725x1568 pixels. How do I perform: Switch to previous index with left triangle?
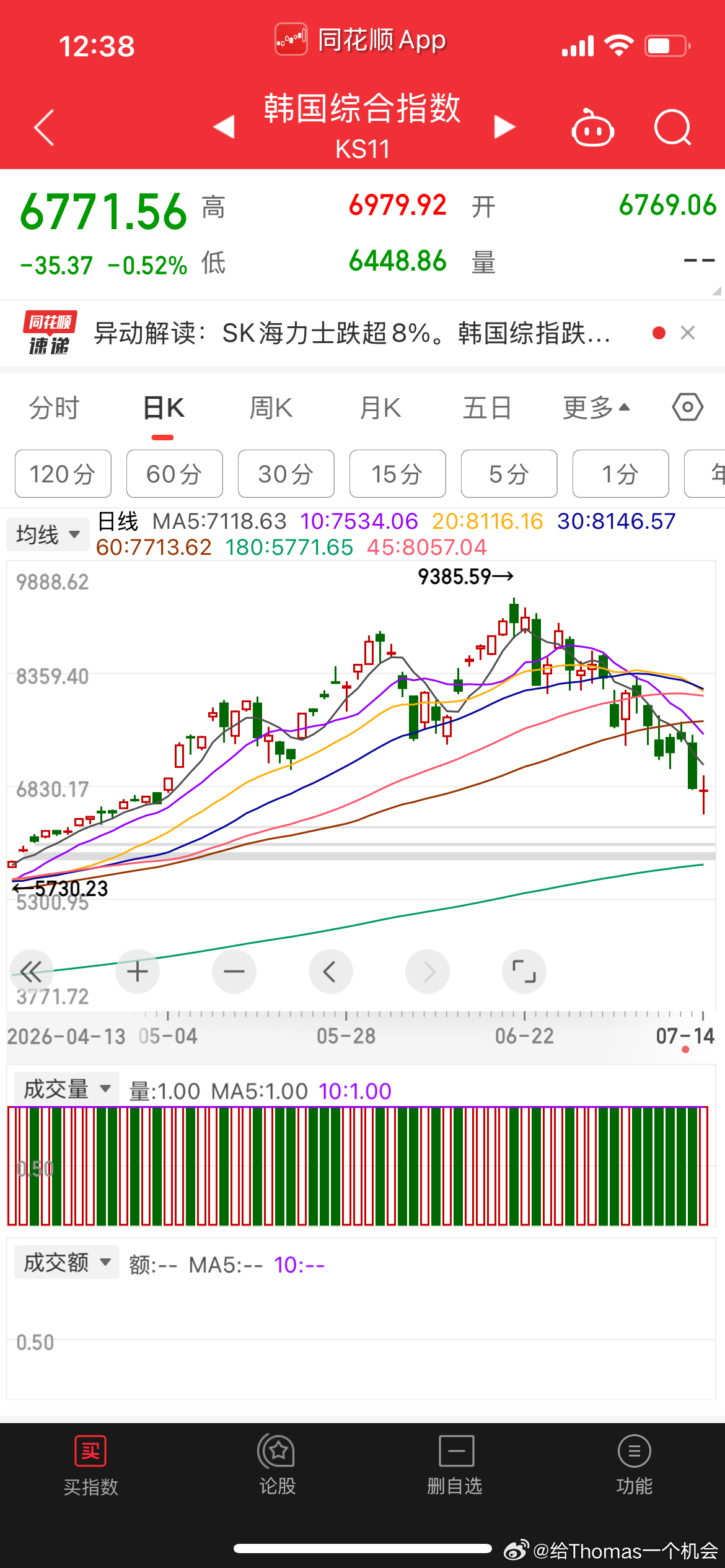coord(224,127)
